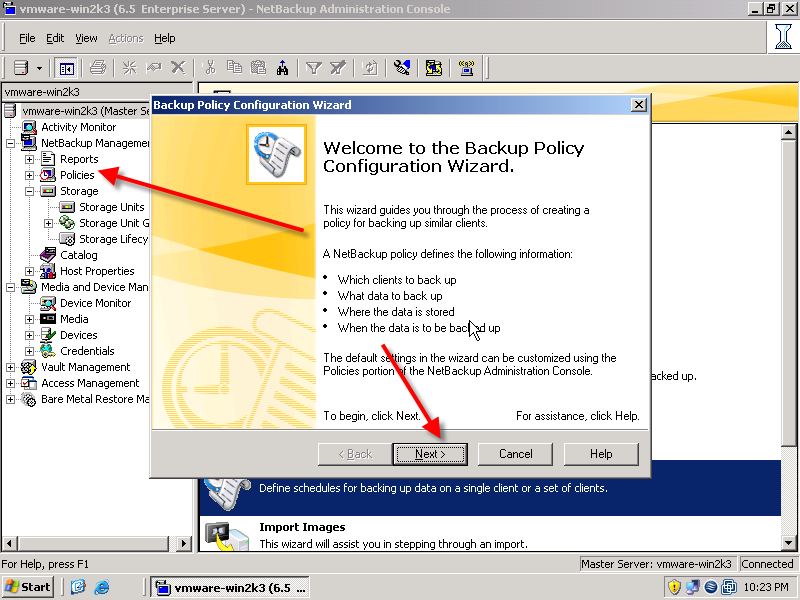The height and width of the screenshot is (600, 800).
Task: Click the Print toolbar icon
Action: coord(97,67)
